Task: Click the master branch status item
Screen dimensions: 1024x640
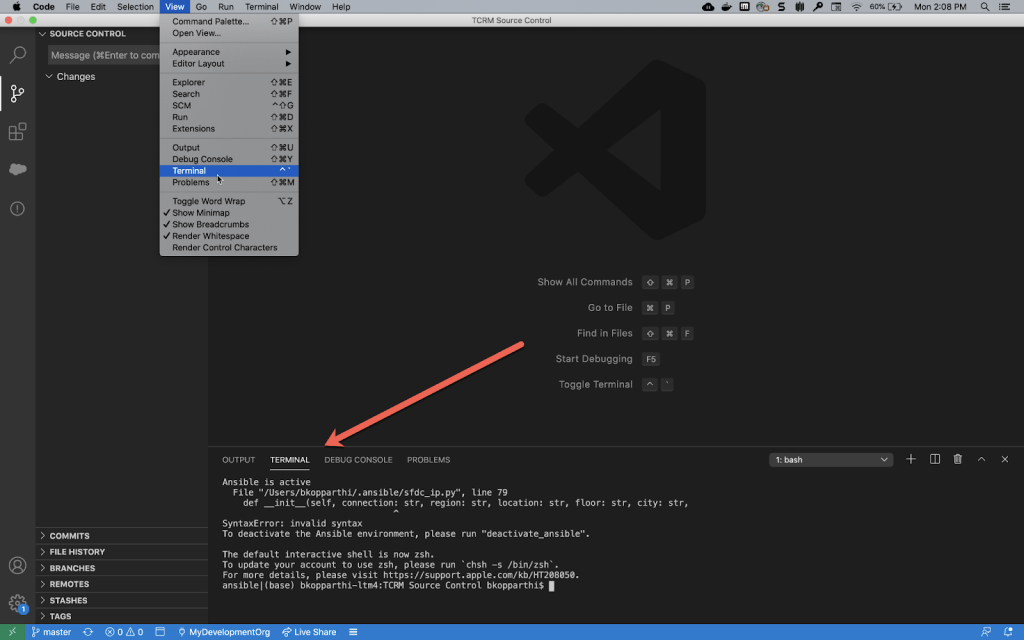Action: click(50, 632)
